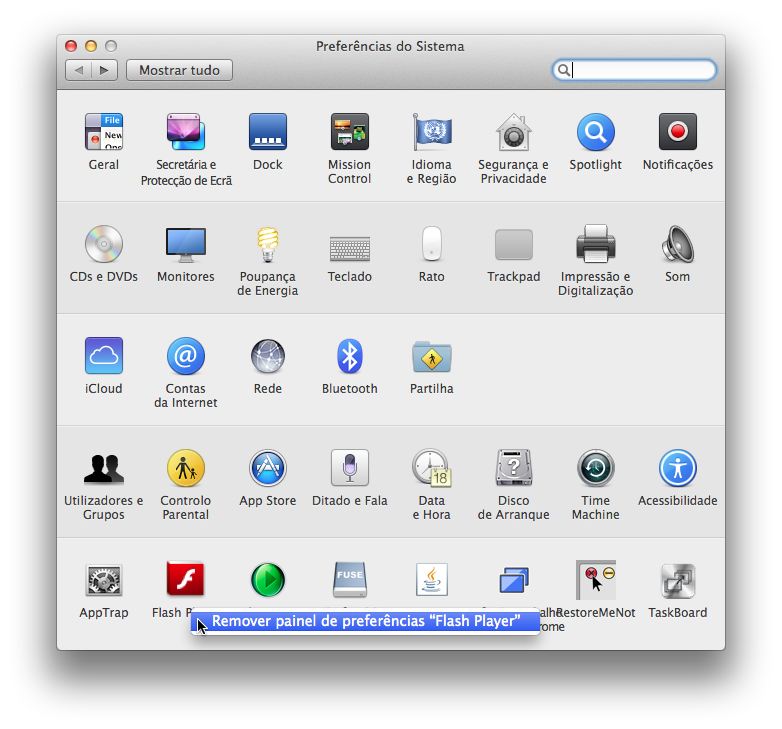
Task: Focus the search field in toolbar
Action: coord(634,70)
